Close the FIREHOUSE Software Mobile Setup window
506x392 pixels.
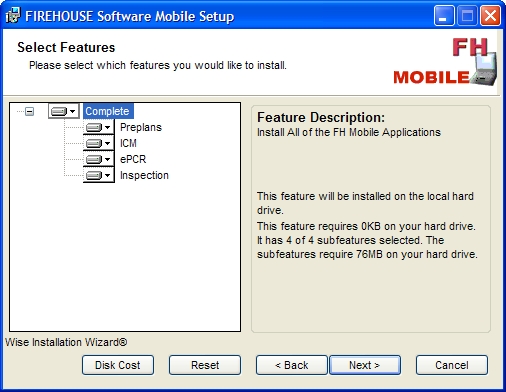490,16
